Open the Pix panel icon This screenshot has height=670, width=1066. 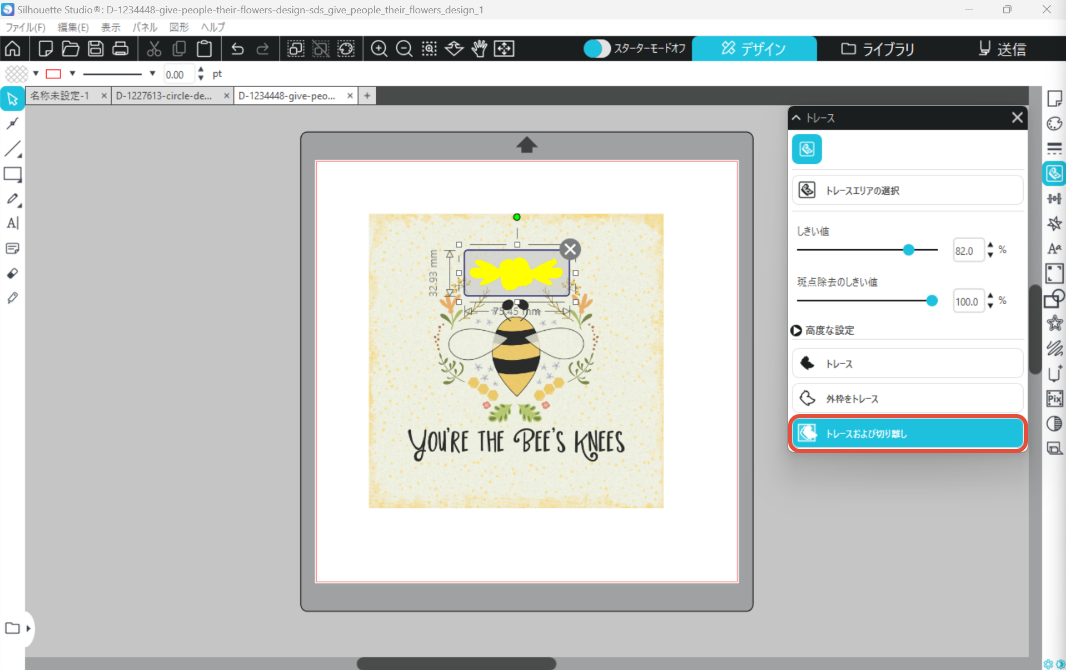tap(1054, 399)
